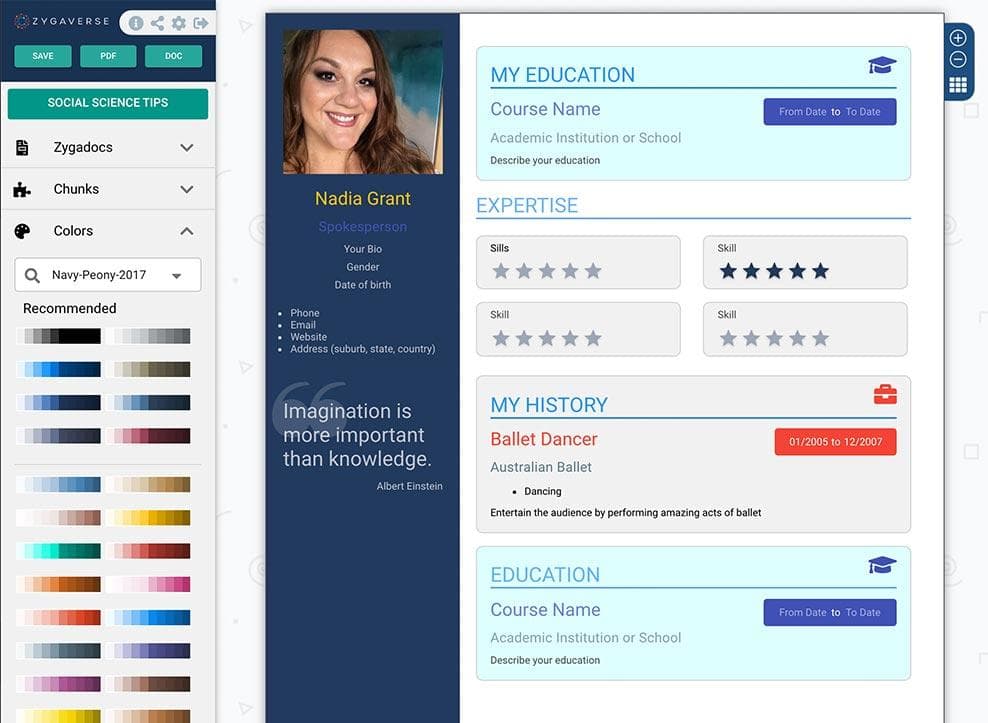Collapse the Colors section
Image resolution: width=988 pixels, height=723 pixels.
point(186,230)
